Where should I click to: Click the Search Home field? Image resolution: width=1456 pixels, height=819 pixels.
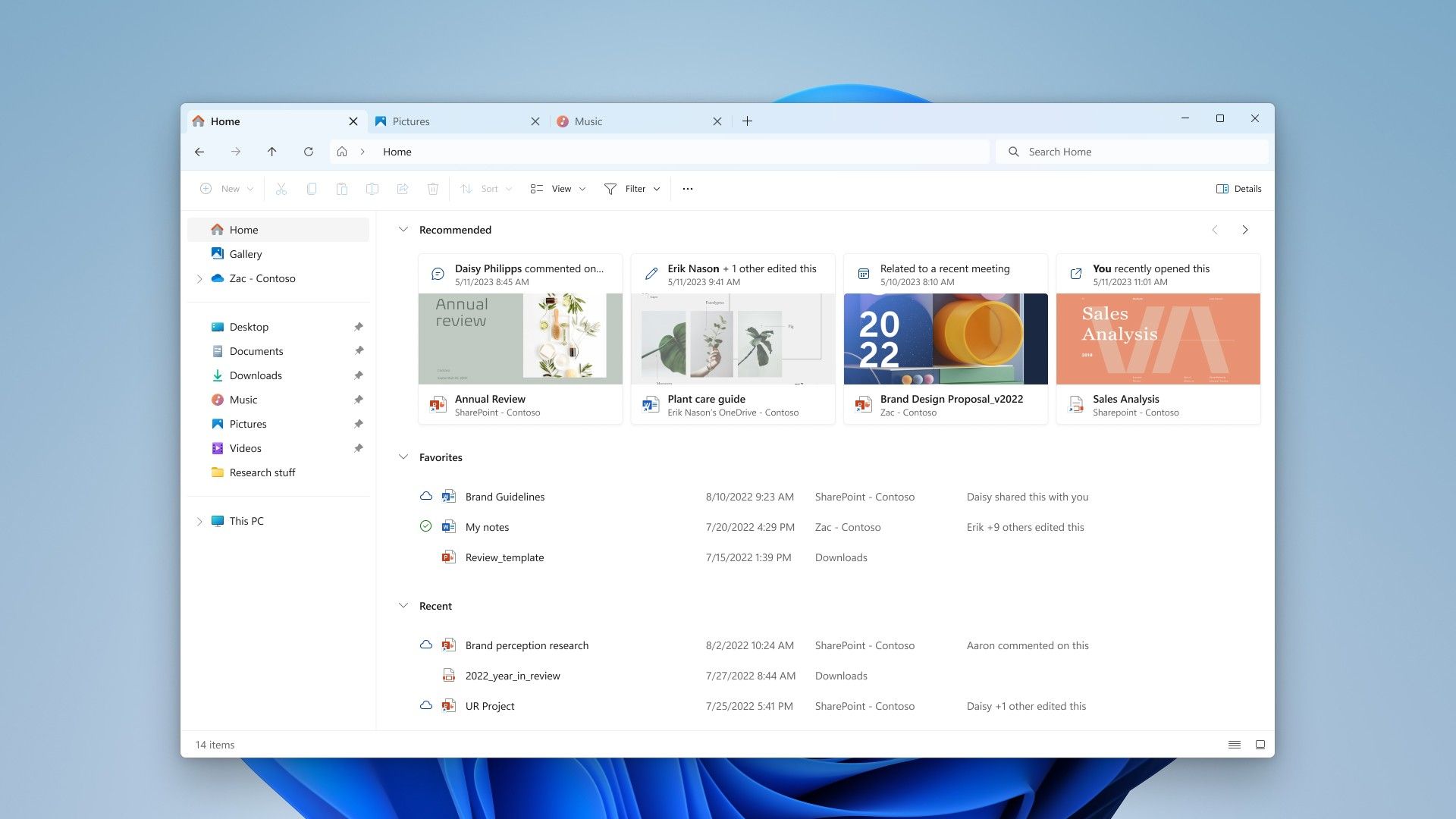(1131, 152)
